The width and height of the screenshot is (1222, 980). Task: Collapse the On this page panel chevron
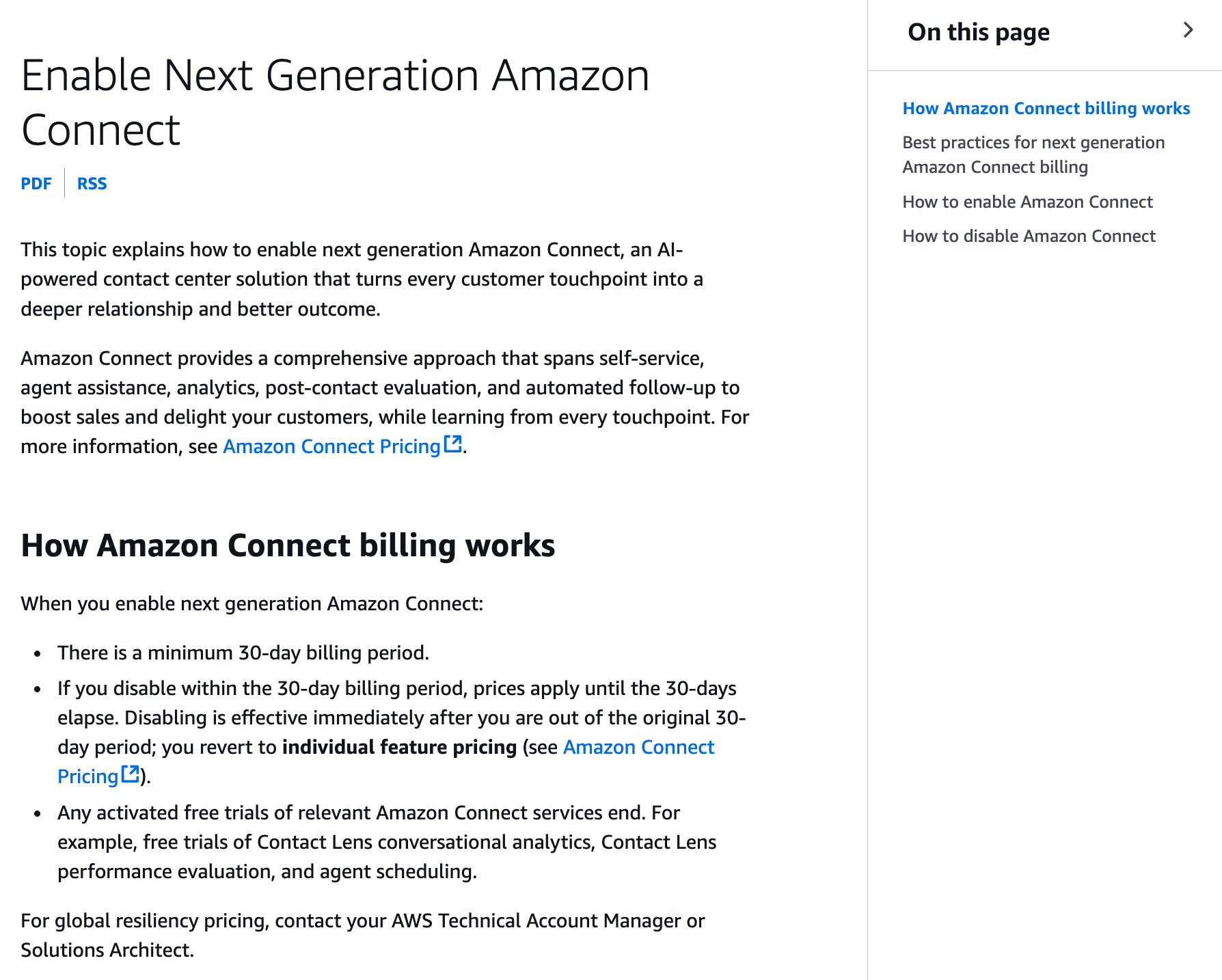click(1188, 30)
